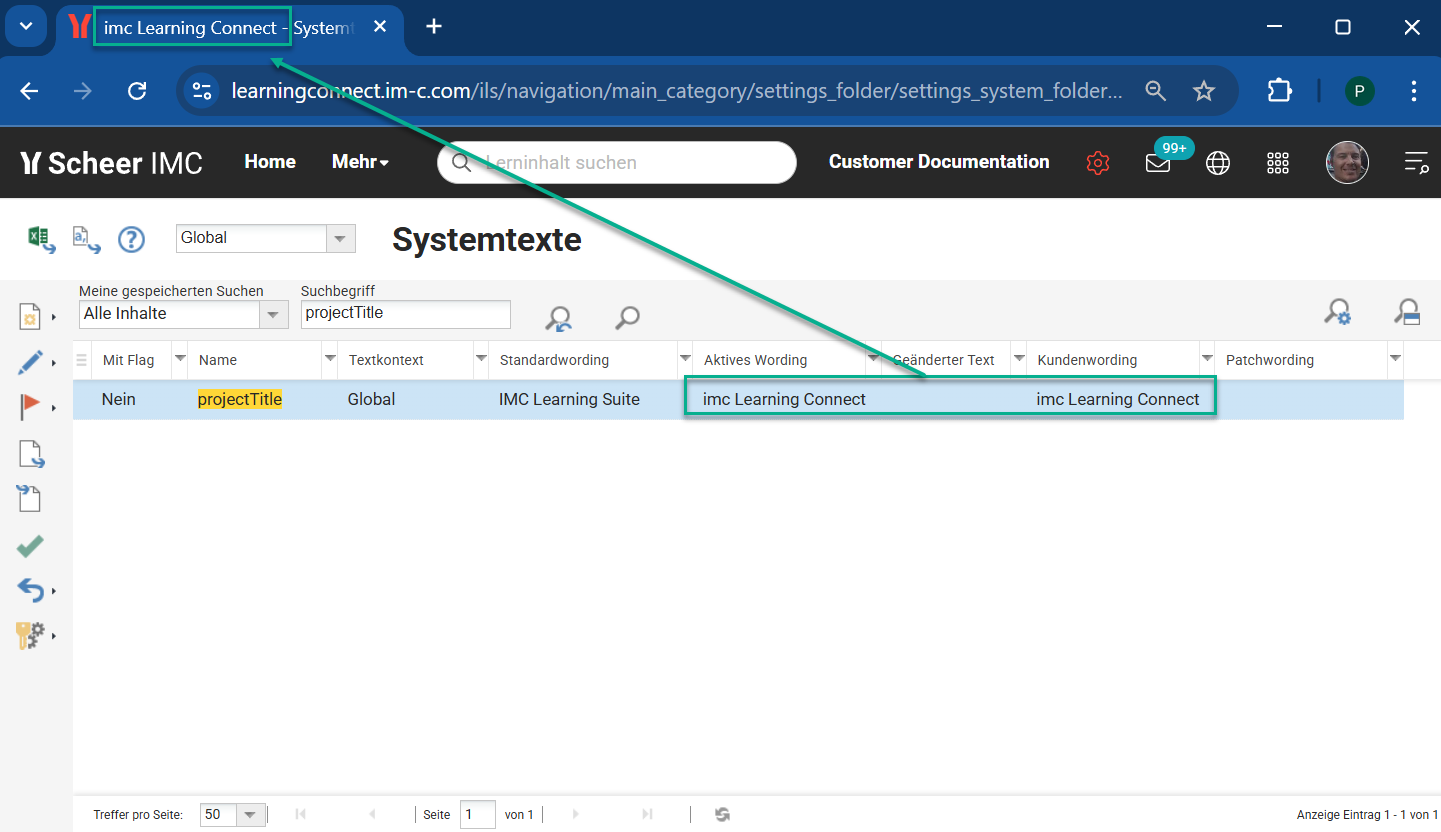1441x832 pixels.
Task: Open the 'Mehr' menu in the navigation bar
Action: tap(359, 162)
